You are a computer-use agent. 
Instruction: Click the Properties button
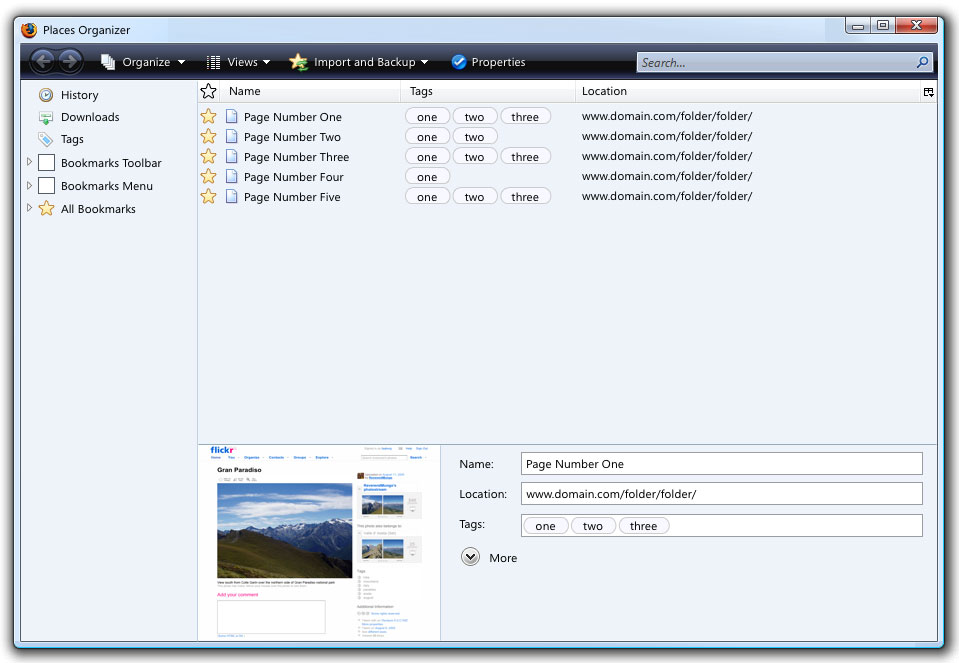(488, 62)
